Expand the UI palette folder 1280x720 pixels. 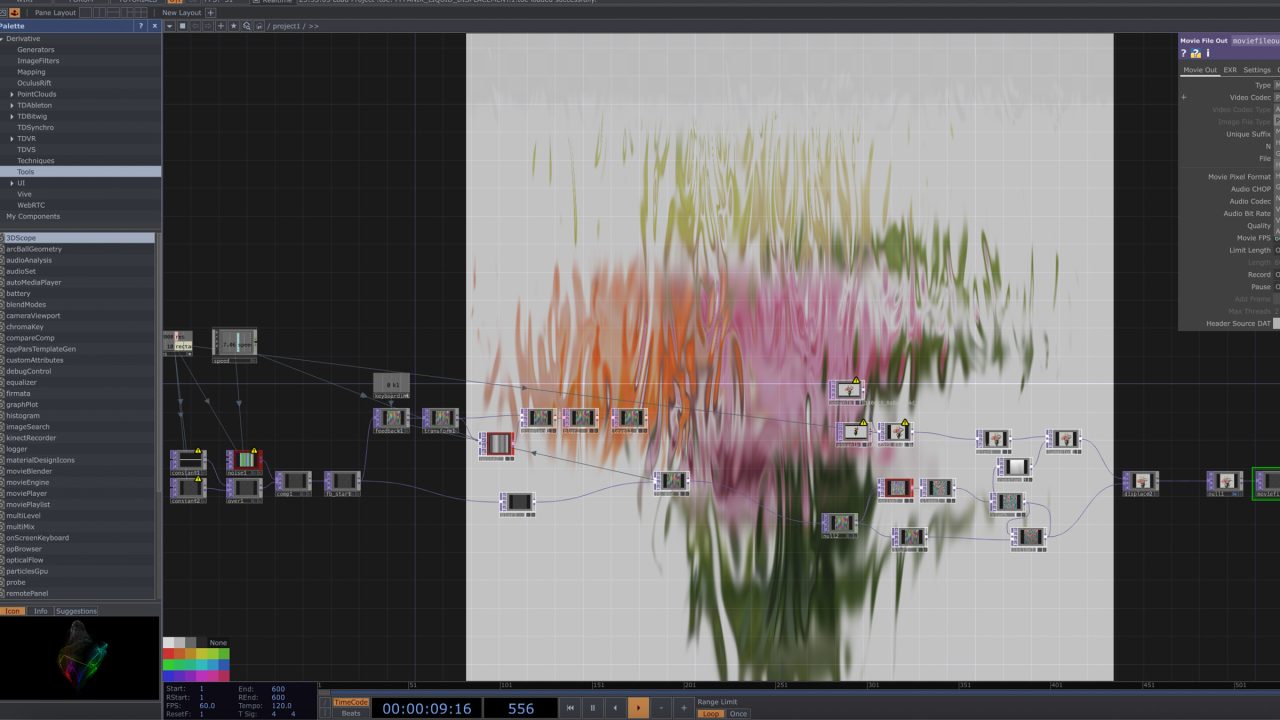pyautogui.click(x=12, y=183)
